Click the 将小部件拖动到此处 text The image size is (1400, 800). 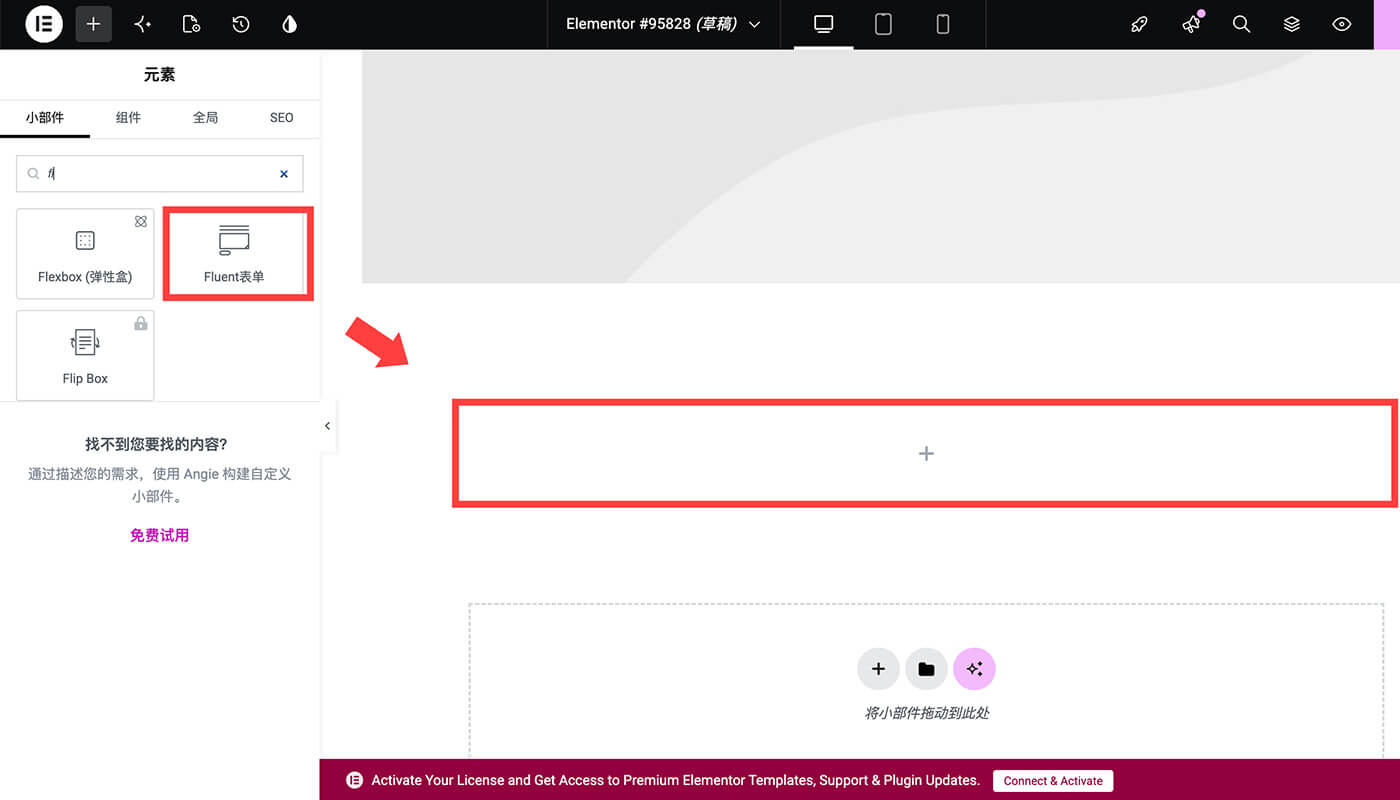tap(927, 713)
